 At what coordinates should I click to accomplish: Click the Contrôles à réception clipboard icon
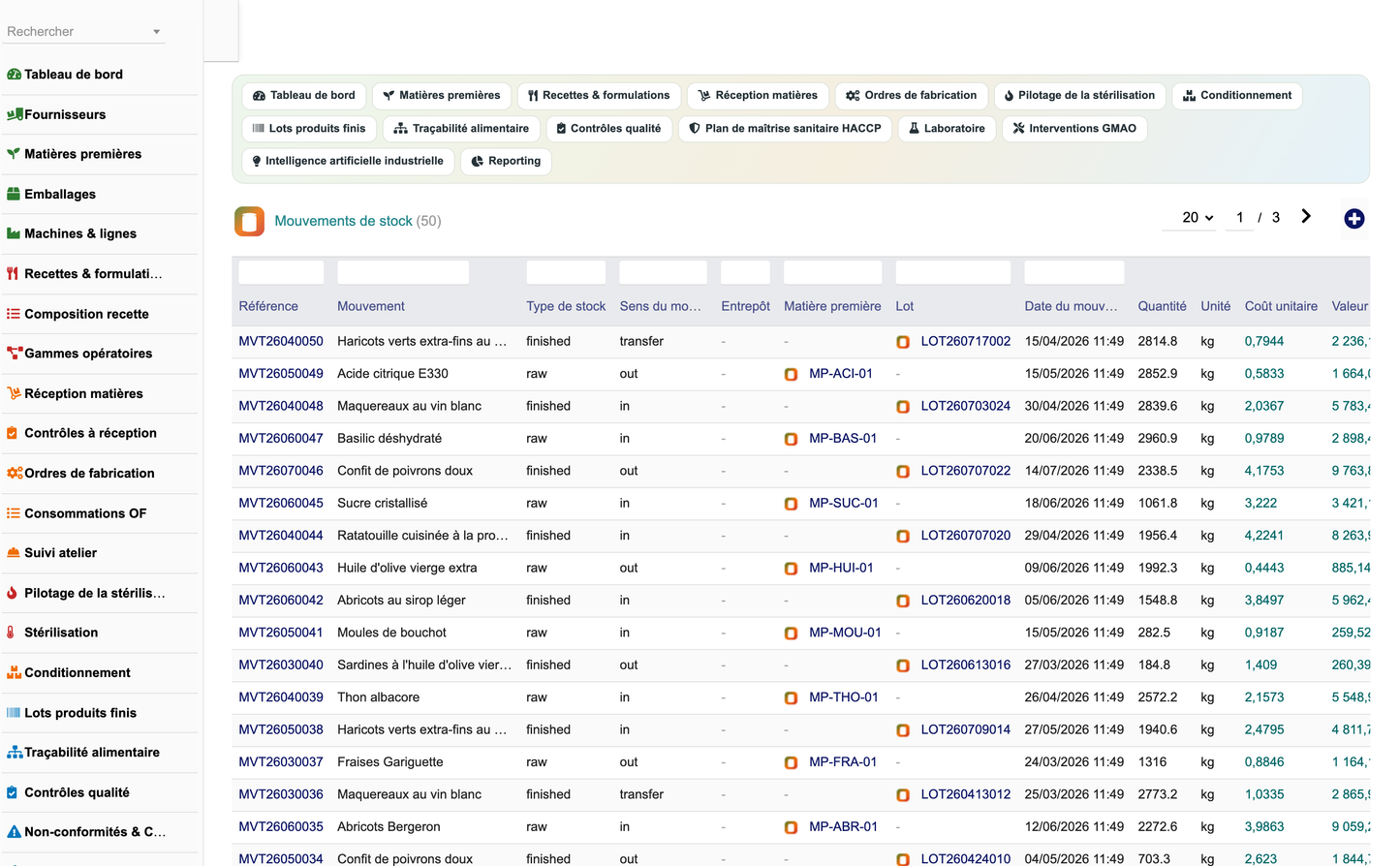pos(13,433)
